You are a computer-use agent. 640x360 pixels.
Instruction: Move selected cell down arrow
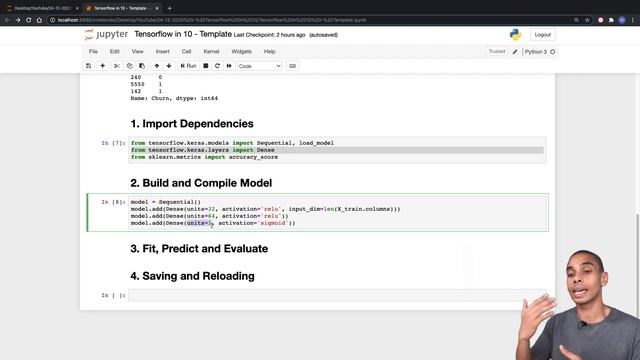click(169, 66)
